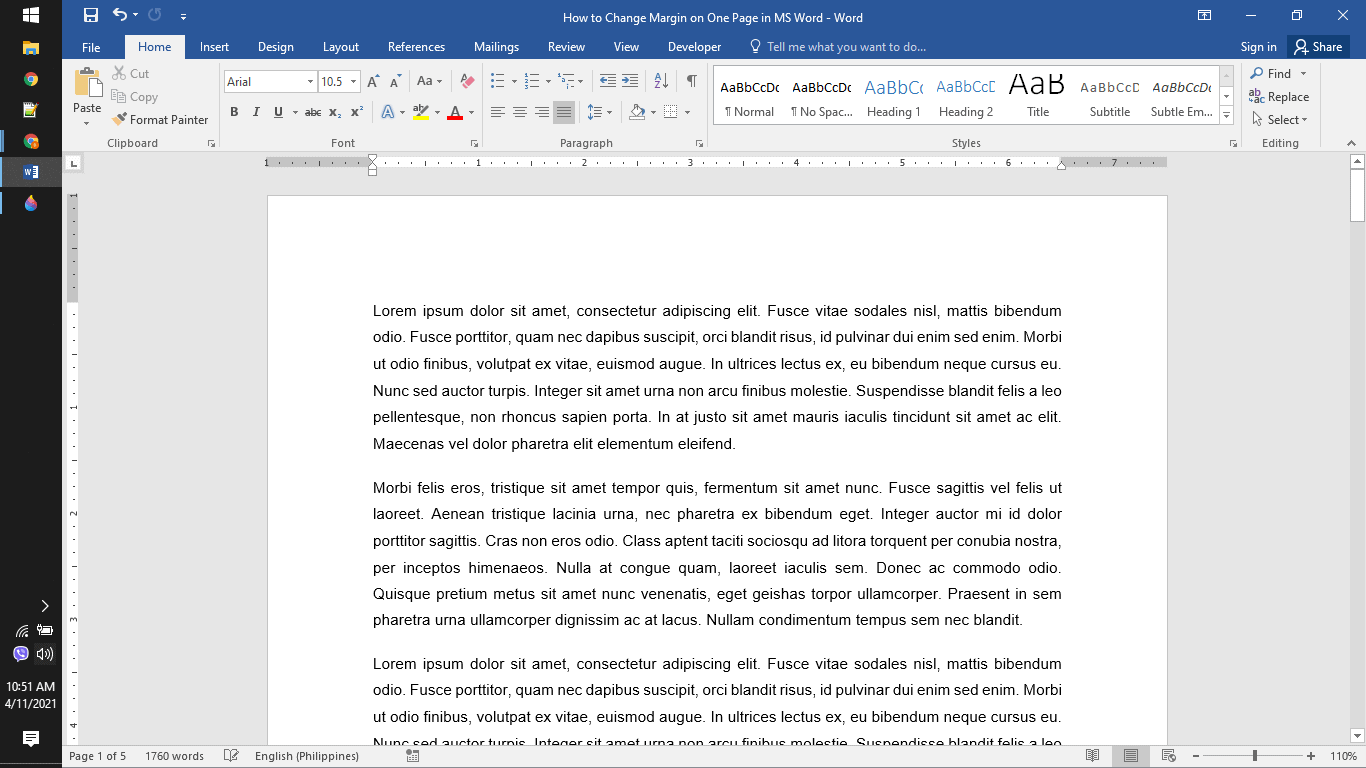Center align the paragraph
The image size is (1366, 768).
tap(519, 112)
